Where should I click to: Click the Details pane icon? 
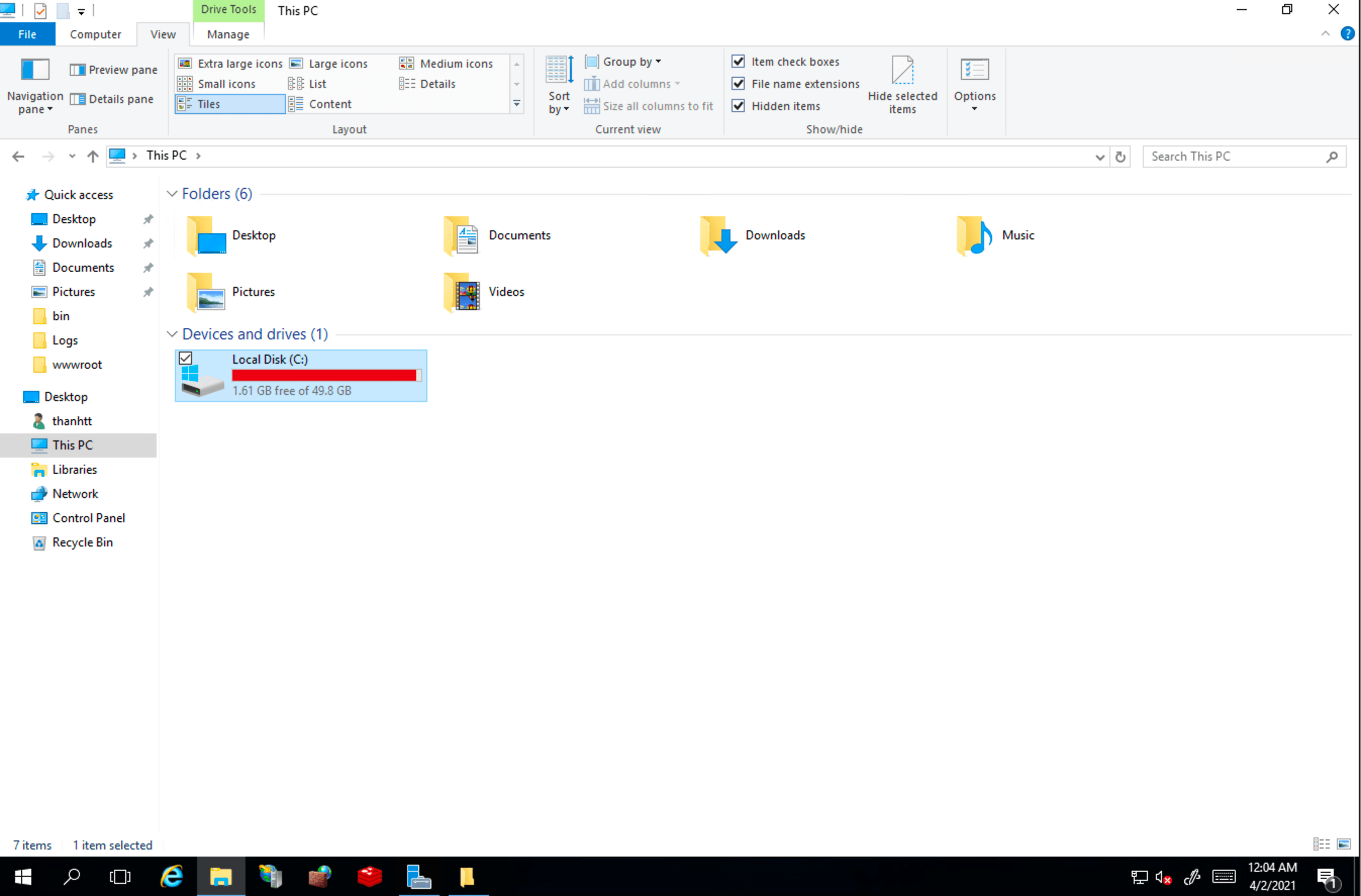pos(77,99)
